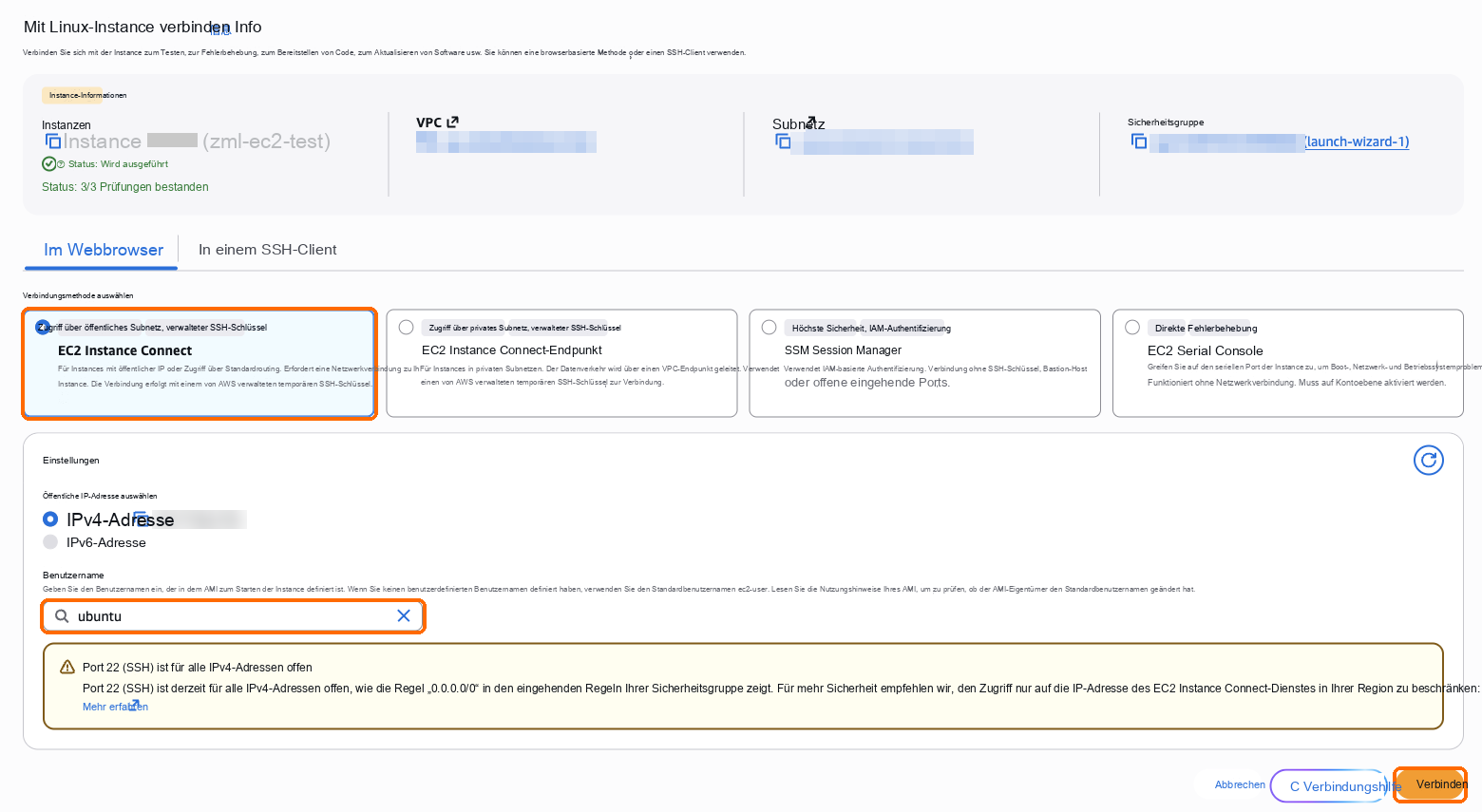Viewport: 1482px width, 812px height.
Task: Select the IPv4-Adresse radio button
Action: pyautogui.click(x=50, y=519)
